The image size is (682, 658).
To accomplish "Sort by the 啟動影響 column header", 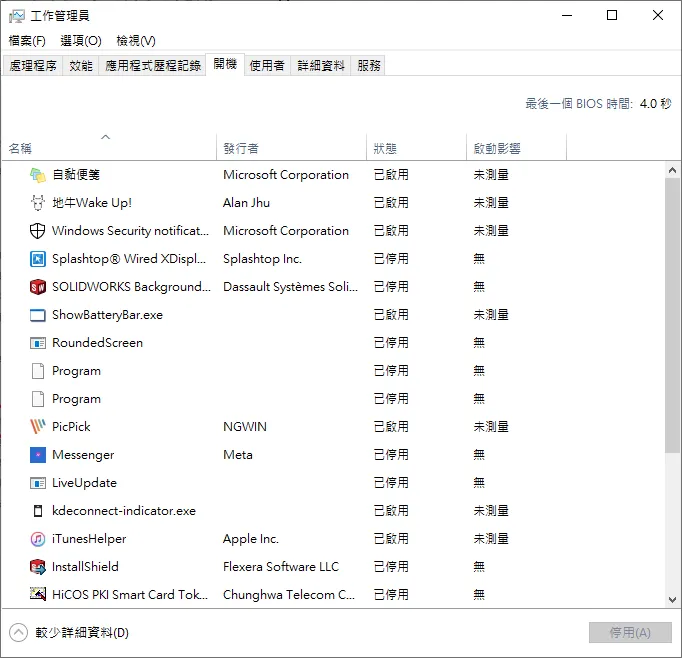I will 516,147.
